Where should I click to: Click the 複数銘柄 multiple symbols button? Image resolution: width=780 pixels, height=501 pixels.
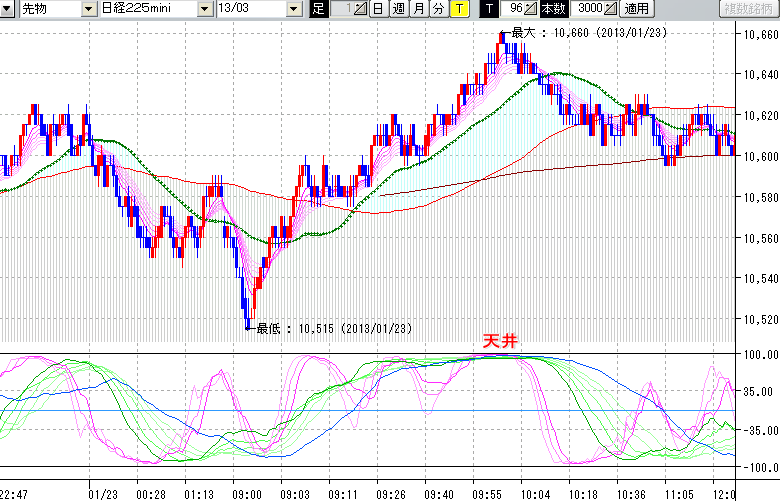pos(749,9)
